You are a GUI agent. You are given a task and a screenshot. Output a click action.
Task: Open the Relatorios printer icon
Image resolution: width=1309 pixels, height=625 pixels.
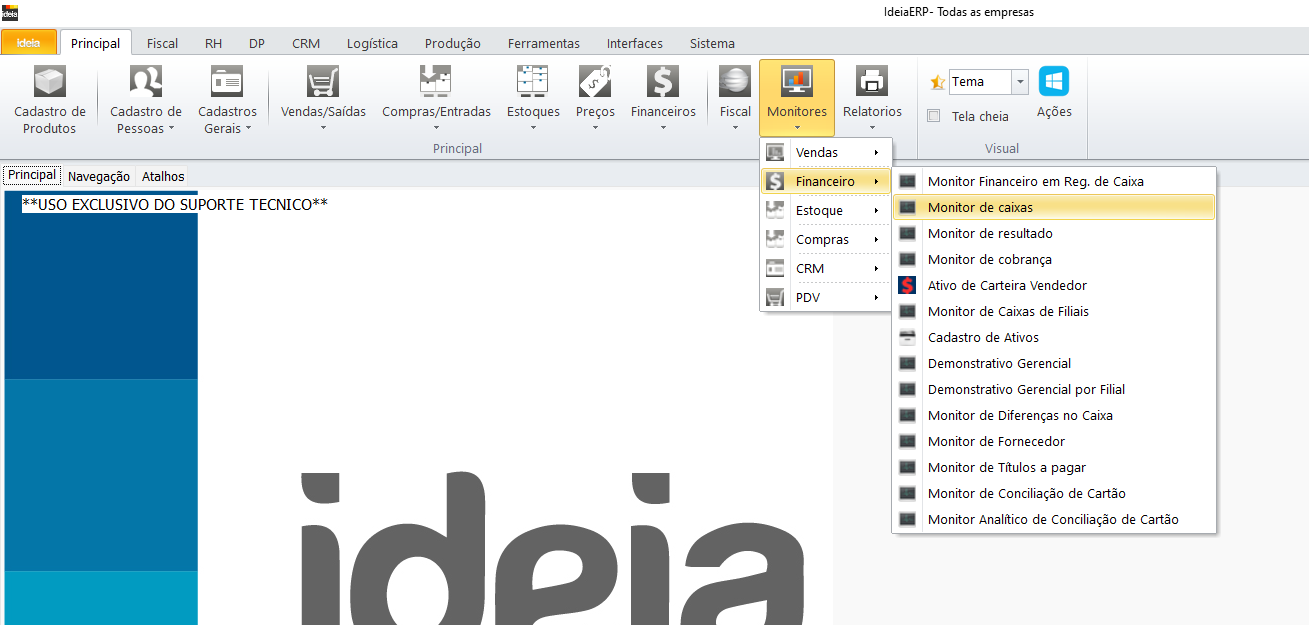[x=872, y=82]
